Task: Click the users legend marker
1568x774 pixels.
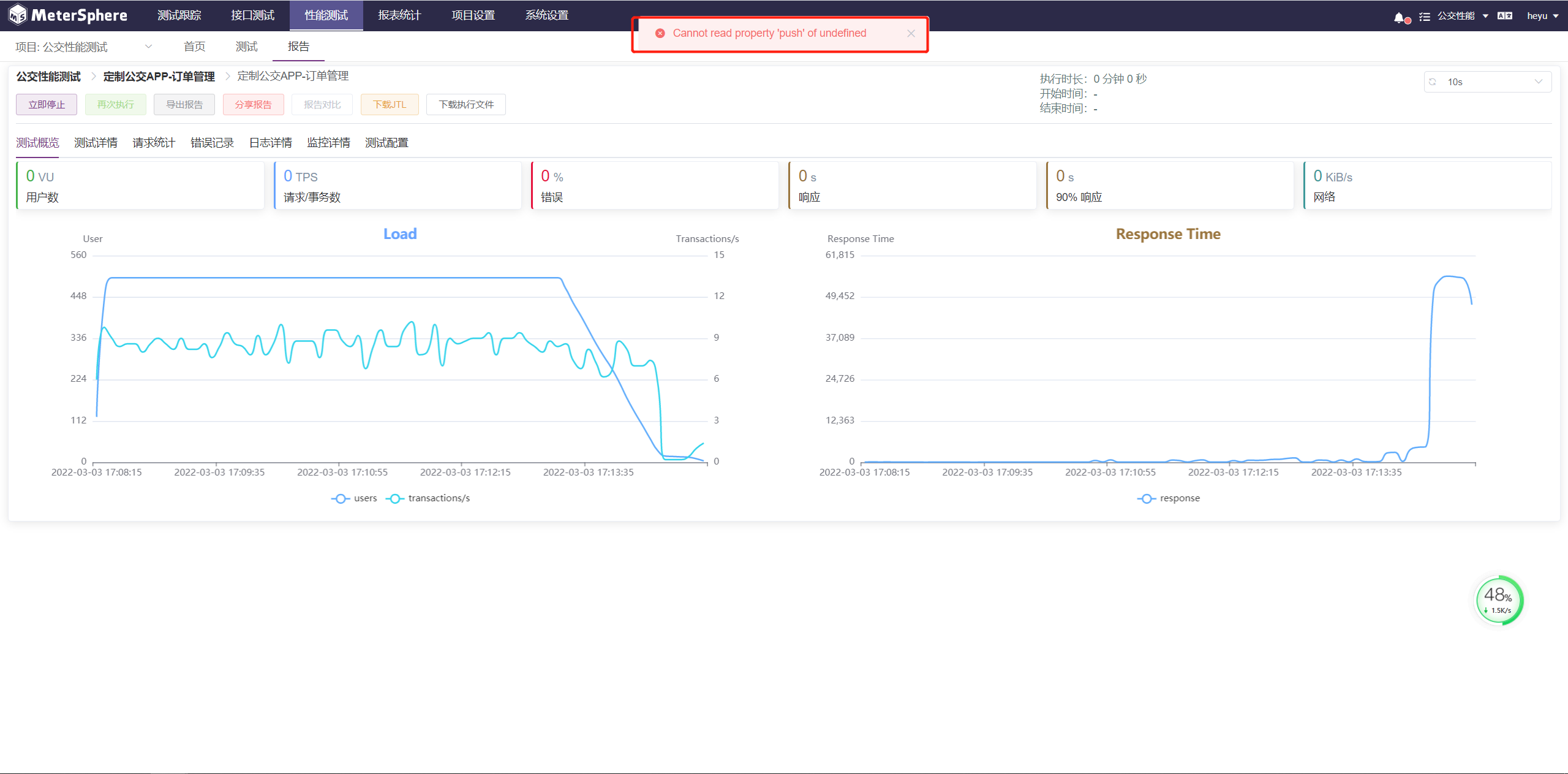Action: [341, 498]
